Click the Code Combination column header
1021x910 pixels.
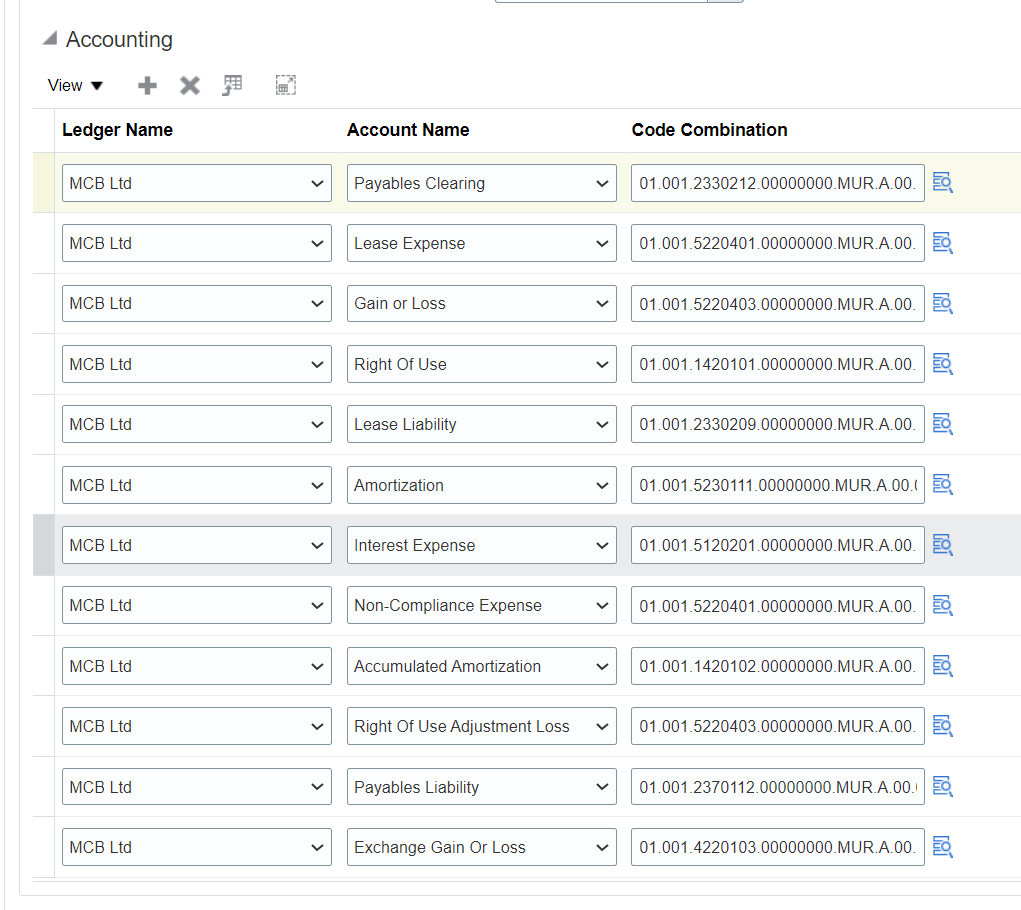click(709, 130)
